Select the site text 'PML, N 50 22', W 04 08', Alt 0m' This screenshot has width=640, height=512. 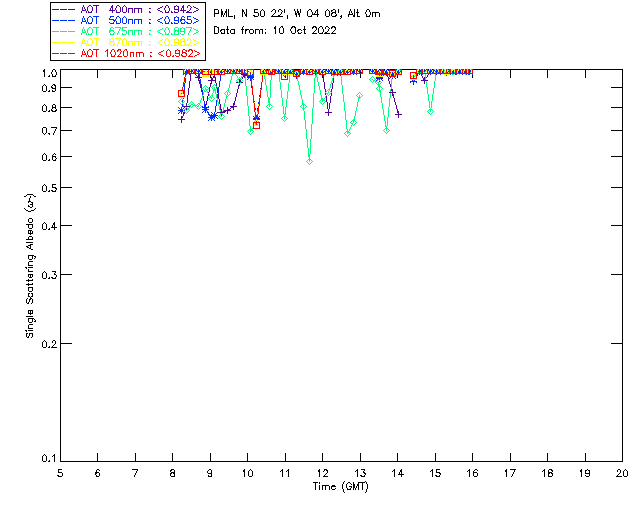[297, 14]
